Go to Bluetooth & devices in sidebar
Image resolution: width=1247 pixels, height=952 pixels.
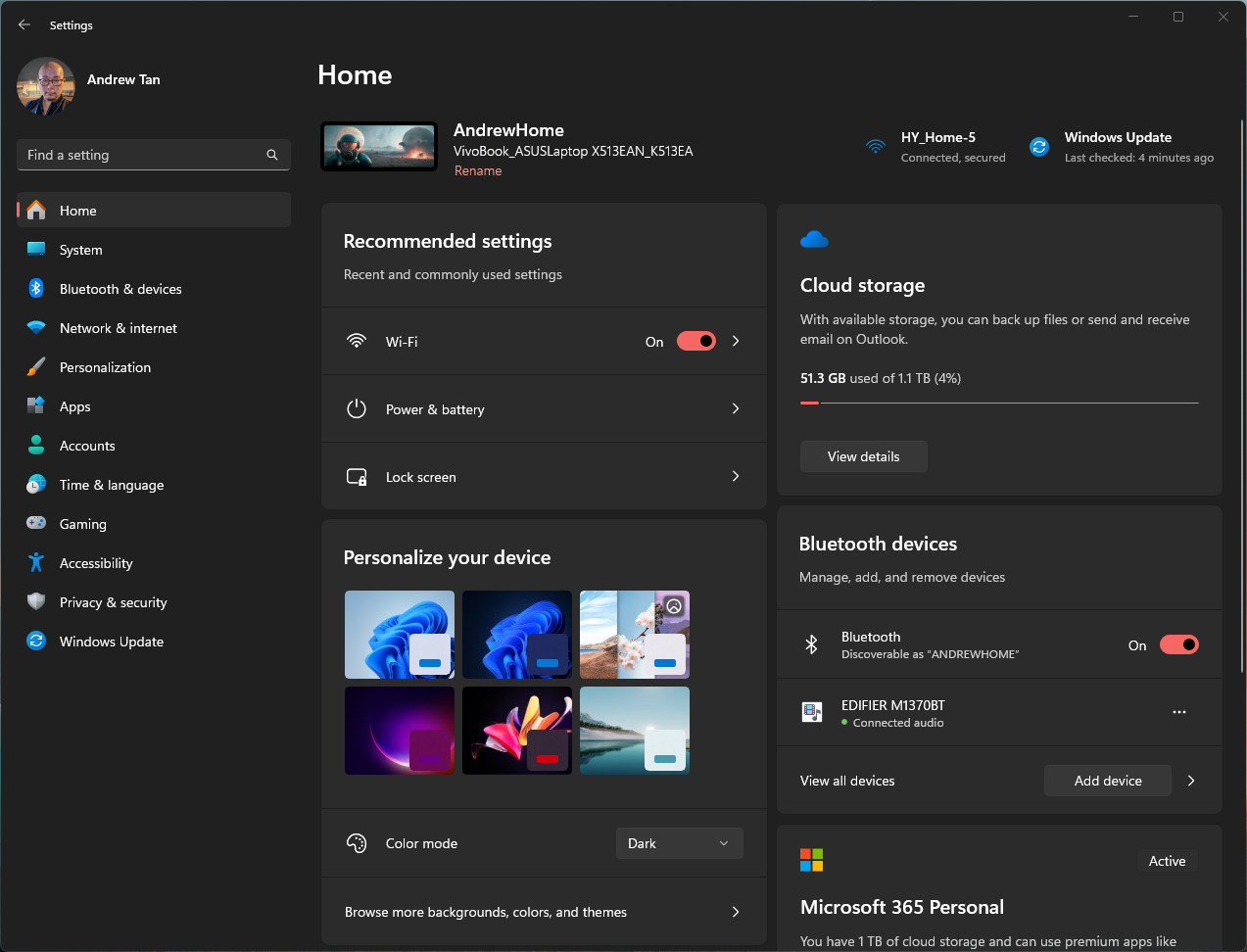click(x=120, y=289)
